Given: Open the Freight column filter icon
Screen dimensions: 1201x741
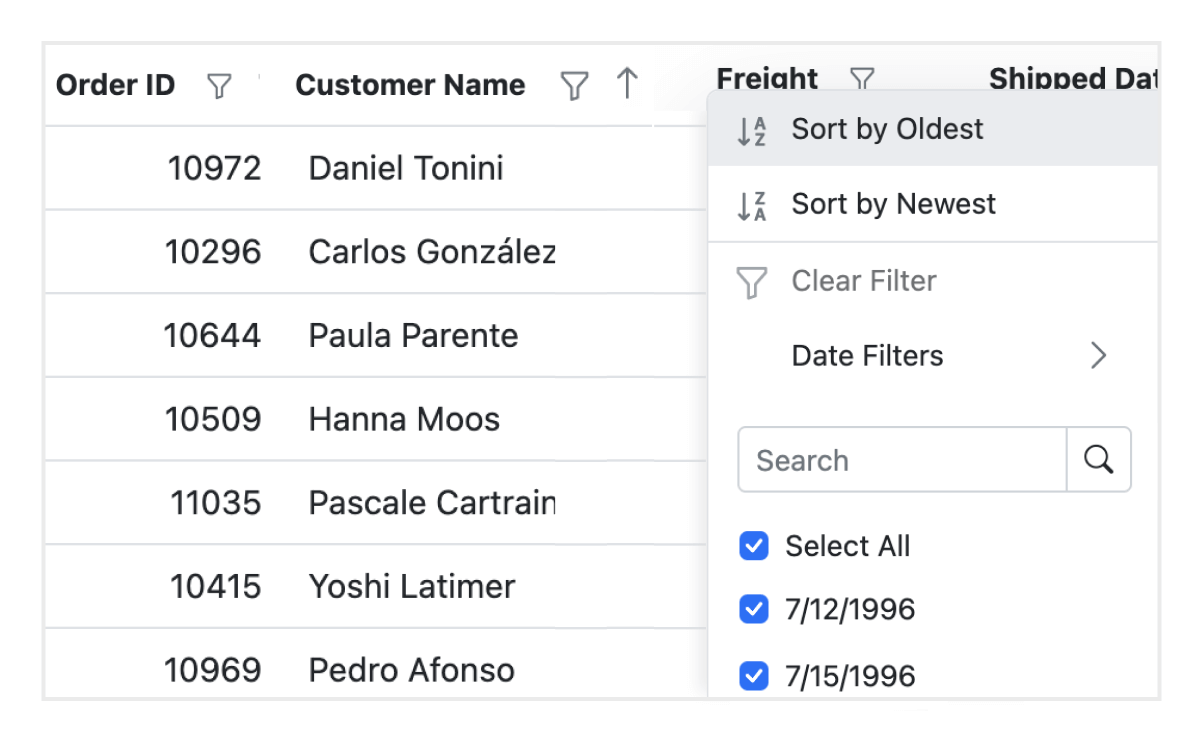Looking at the screenshot, I should tap(862, 79).
